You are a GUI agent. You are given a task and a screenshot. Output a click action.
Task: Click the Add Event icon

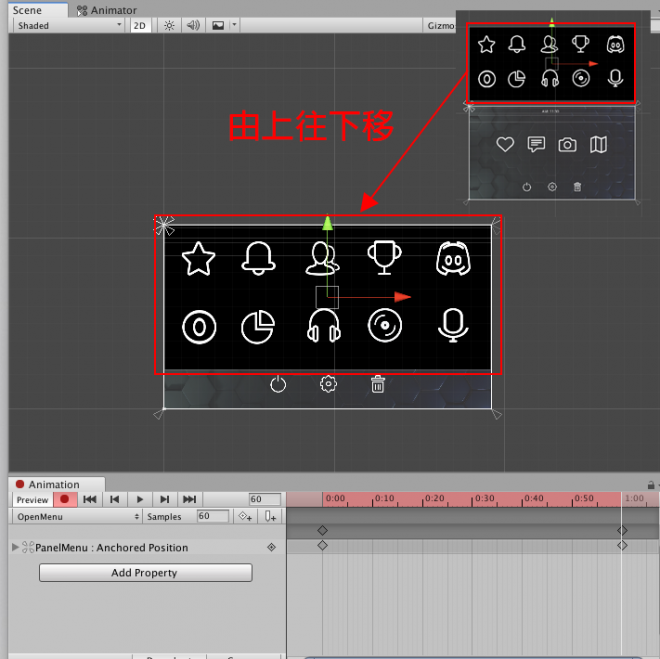pyautogui.click(x=270, y=517)
